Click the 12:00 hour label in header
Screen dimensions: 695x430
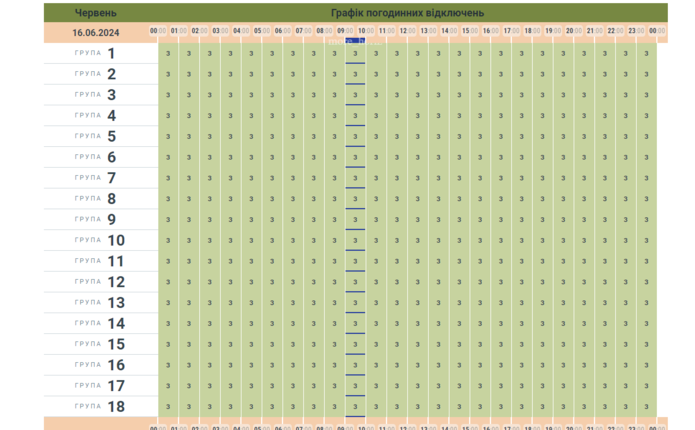tap(407, 32)
